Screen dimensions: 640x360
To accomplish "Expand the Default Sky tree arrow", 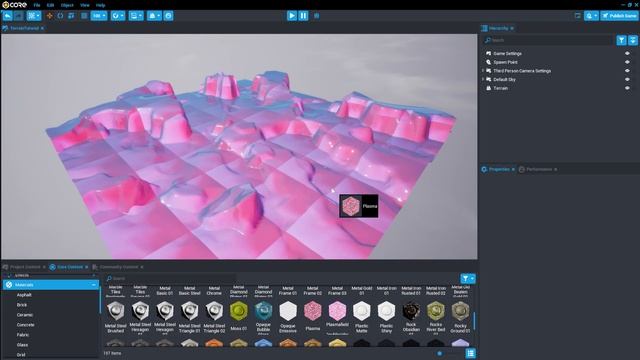I will coord(483,79).
